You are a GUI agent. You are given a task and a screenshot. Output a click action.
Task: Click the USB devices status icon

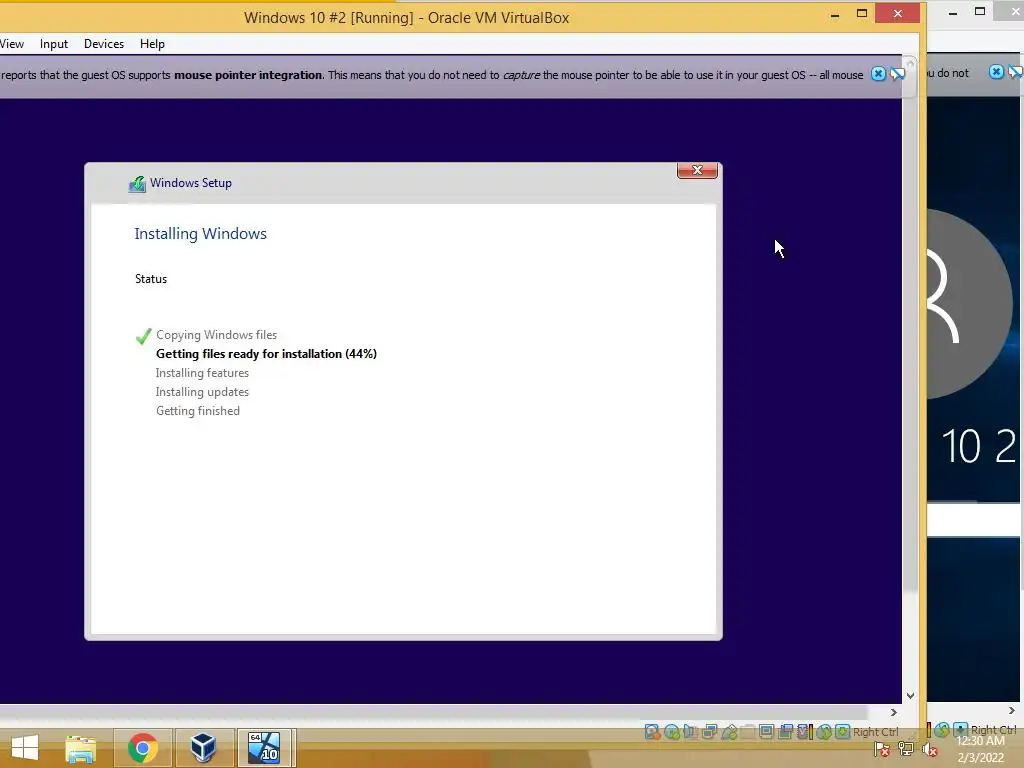click(729, 731)
